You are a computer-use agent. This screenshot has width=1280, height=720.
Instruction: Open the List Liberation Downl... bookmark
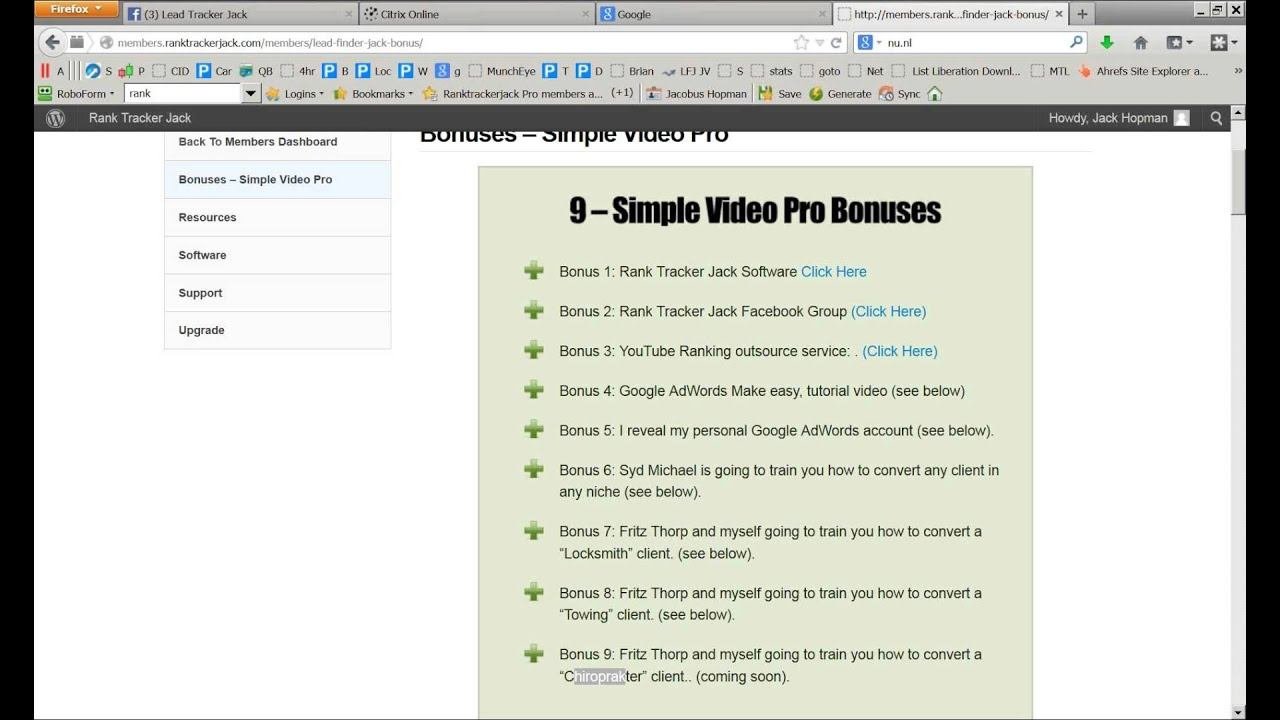pos(957,71)
